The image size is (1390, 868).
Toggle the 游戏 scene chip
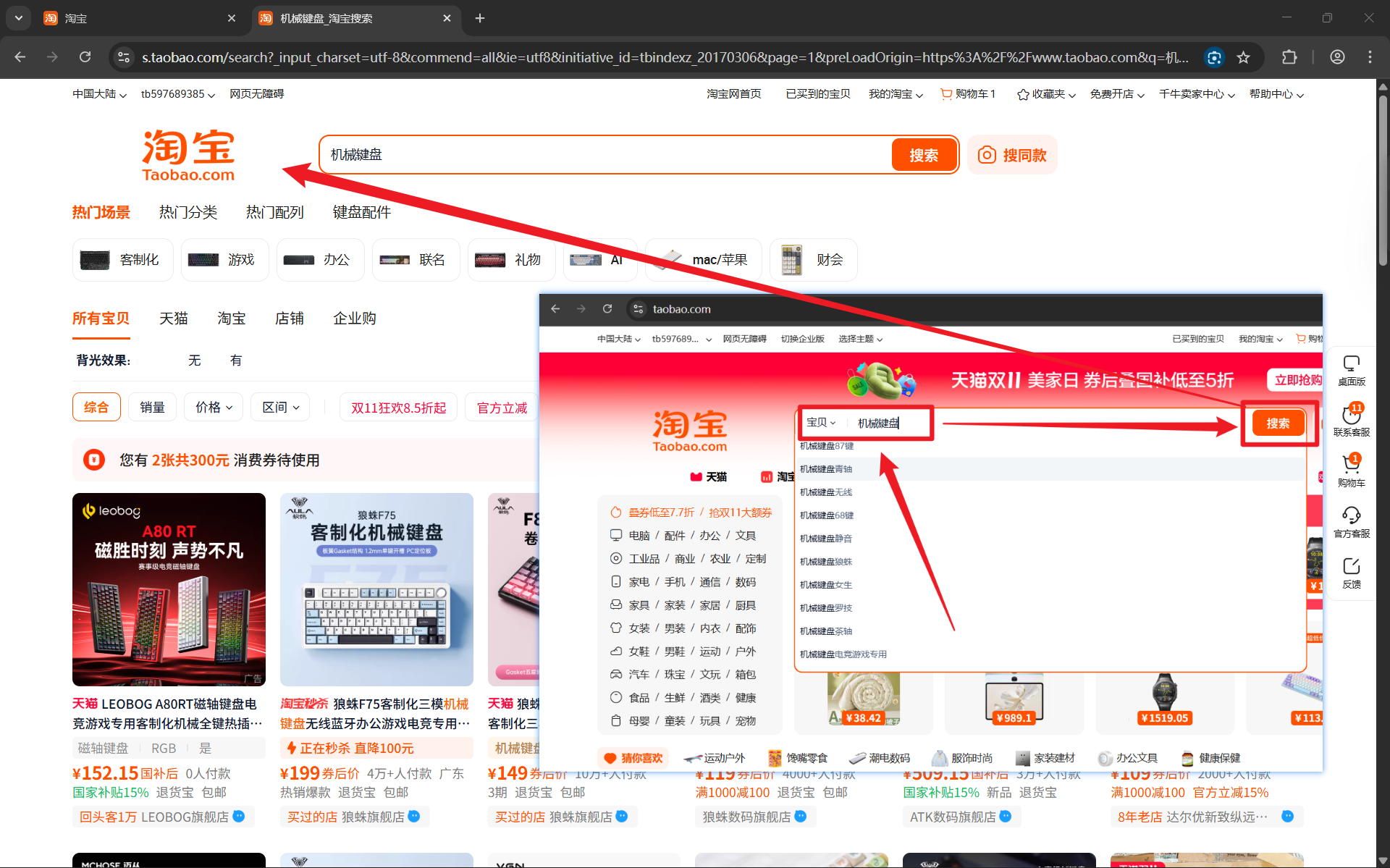point(224,260)
